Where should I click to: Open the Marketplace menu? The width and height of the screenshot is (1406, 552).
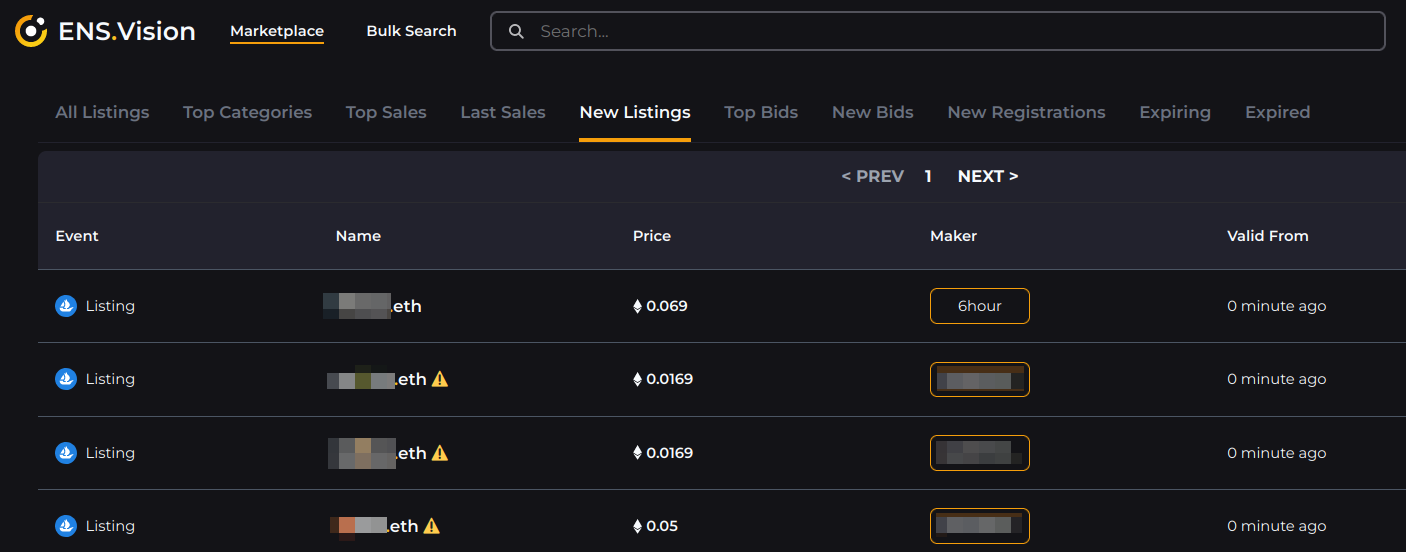pos(277,31)
